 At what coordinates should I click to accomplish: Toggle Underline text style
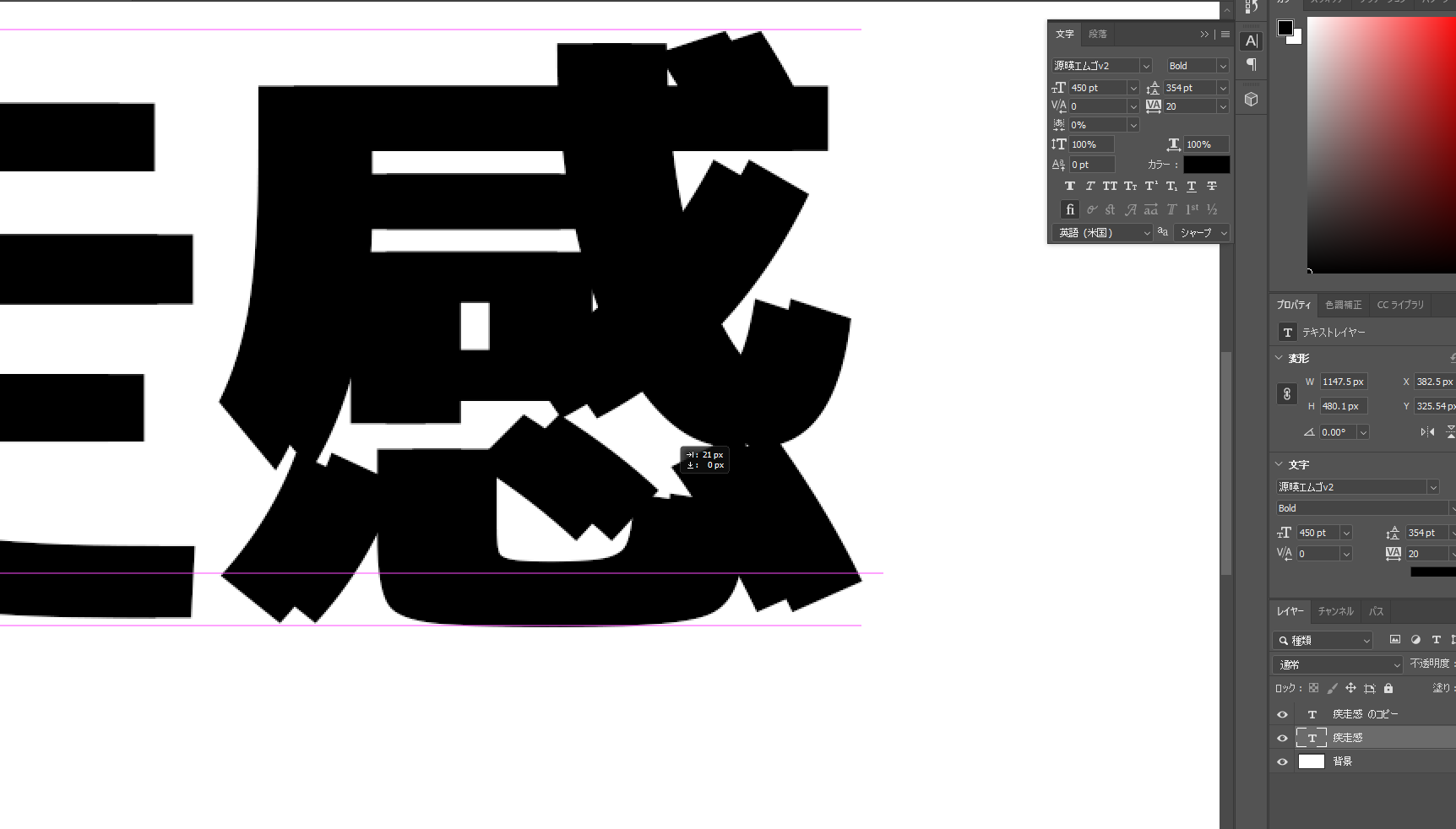[1192, 186]
